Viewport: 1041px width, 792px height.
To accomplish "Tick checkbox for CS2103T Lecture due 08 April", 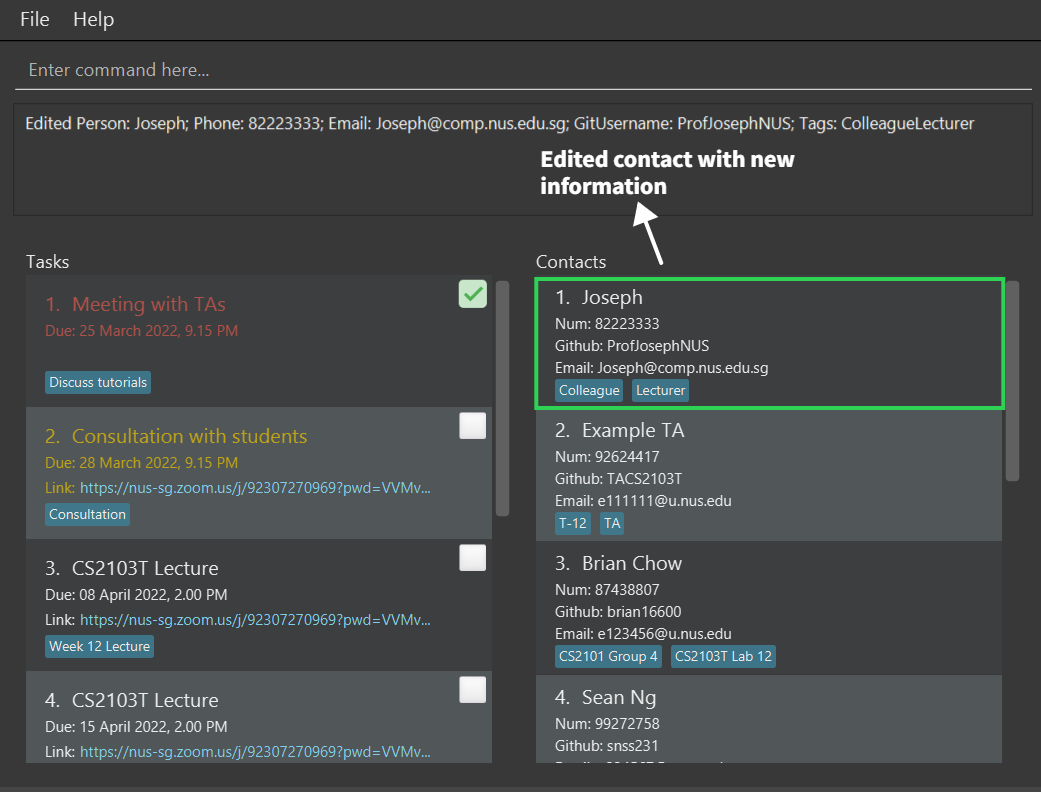I will click(473, 558).
